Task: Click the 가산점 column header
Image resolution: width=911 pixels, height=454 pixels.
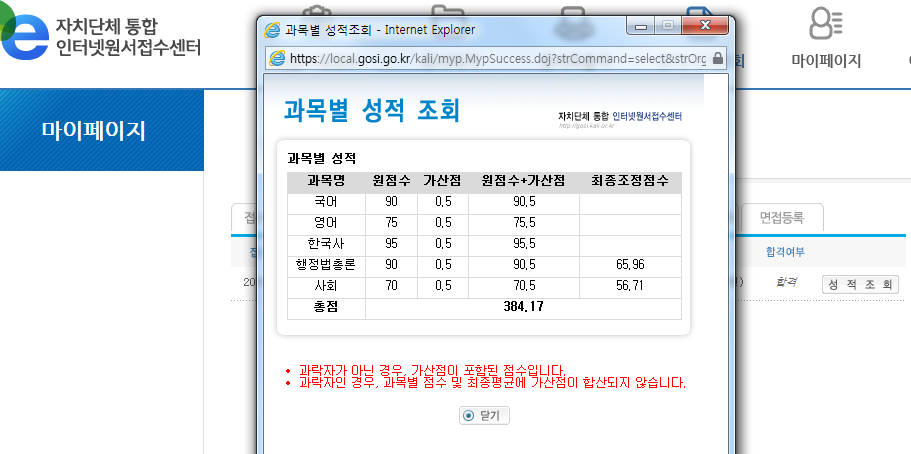Action: (443, 181)
